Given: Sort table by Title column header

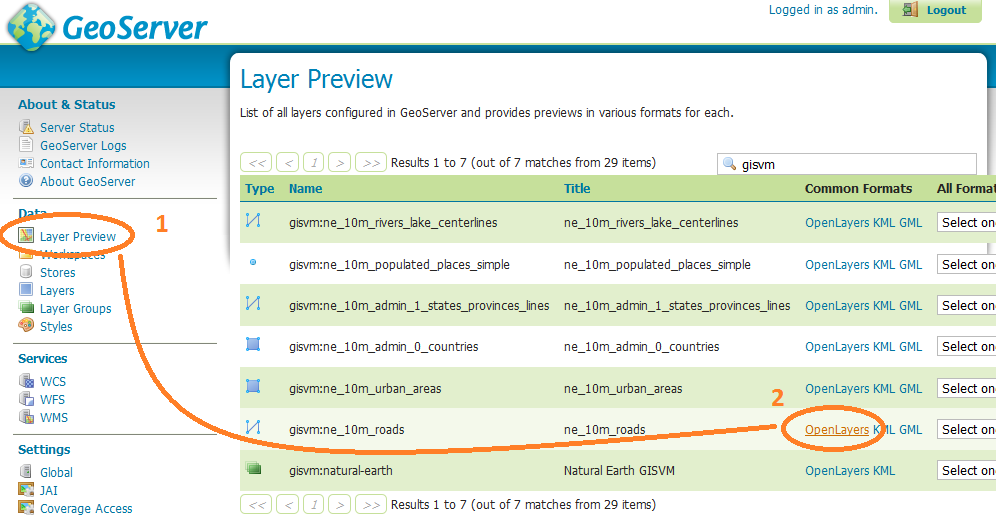Looking at the screenshot, I should [577, 188].
